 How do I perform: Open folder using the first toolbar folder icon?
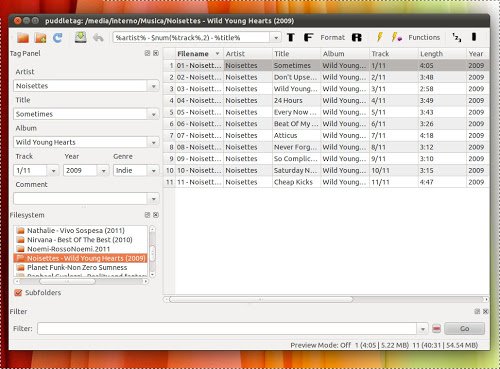coord(23,38)
